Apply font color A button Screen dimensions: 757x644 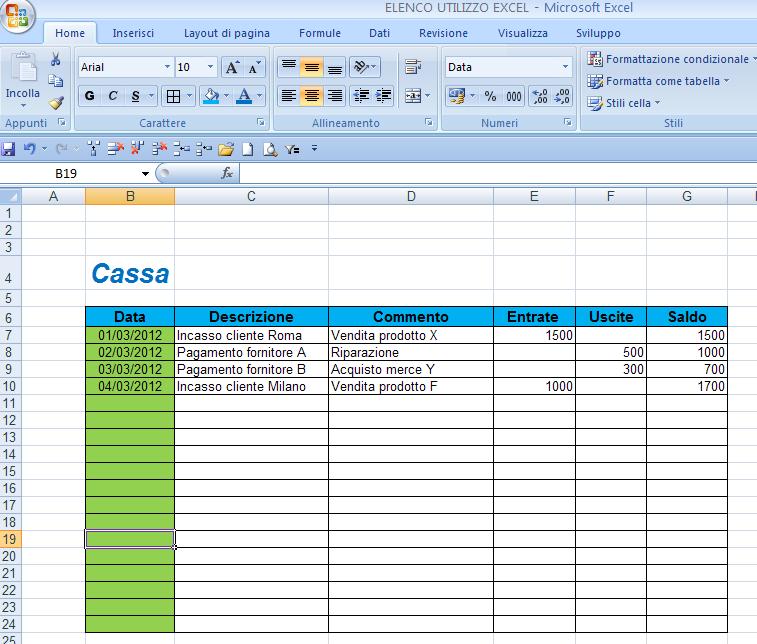click(244, 96)
